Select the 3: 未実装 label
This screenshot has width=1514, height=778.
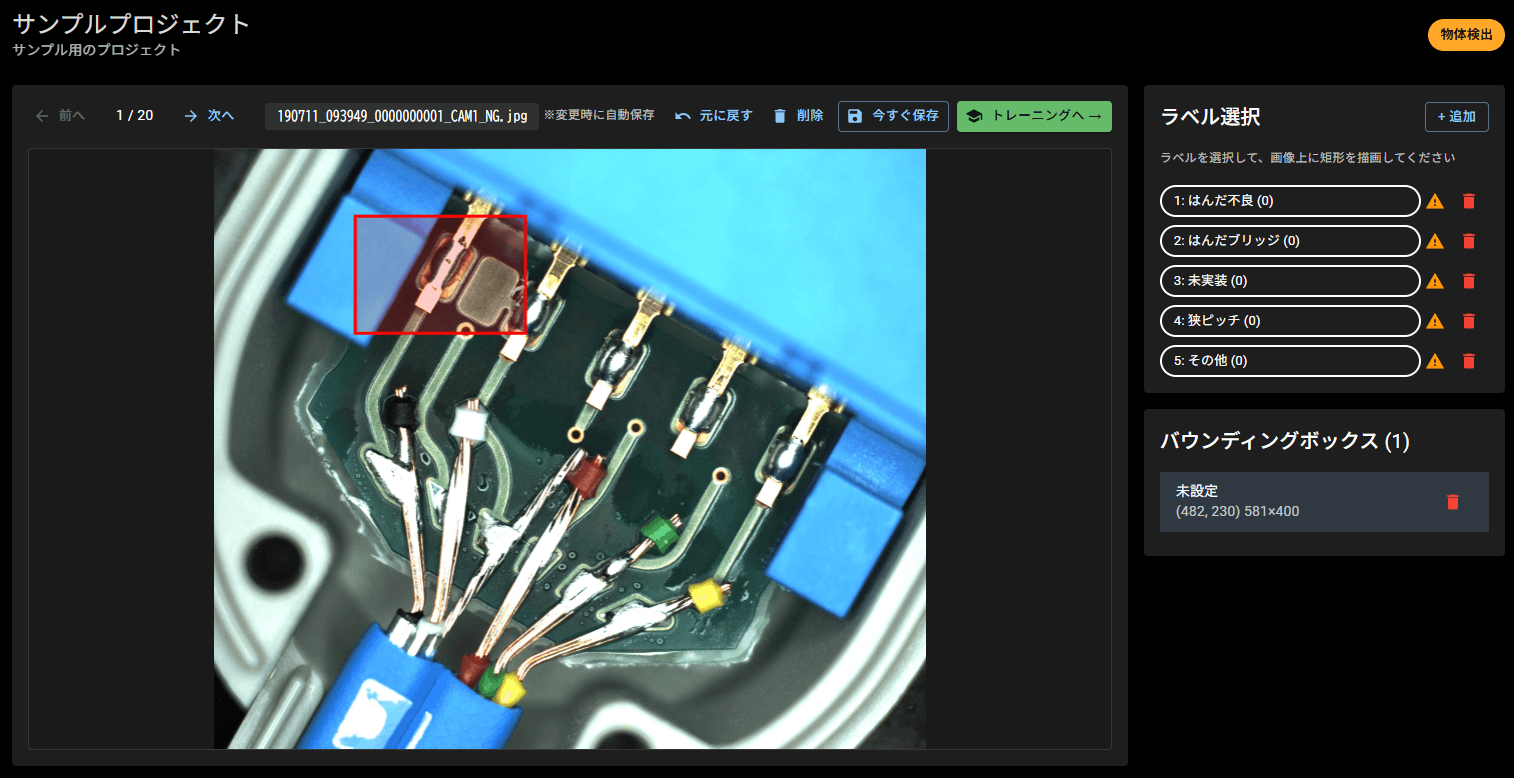1289,281
